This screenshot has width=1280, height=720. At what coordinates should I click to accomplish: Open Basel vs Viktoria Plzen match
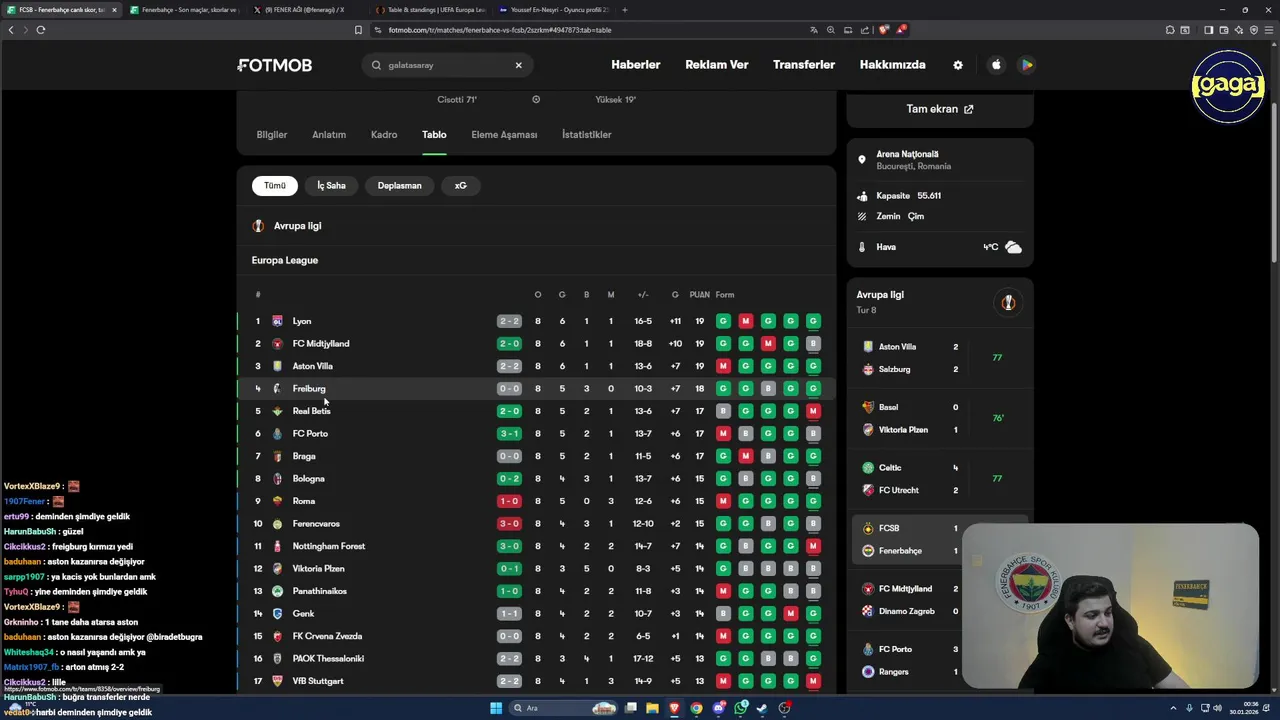[x=939, y=419]
